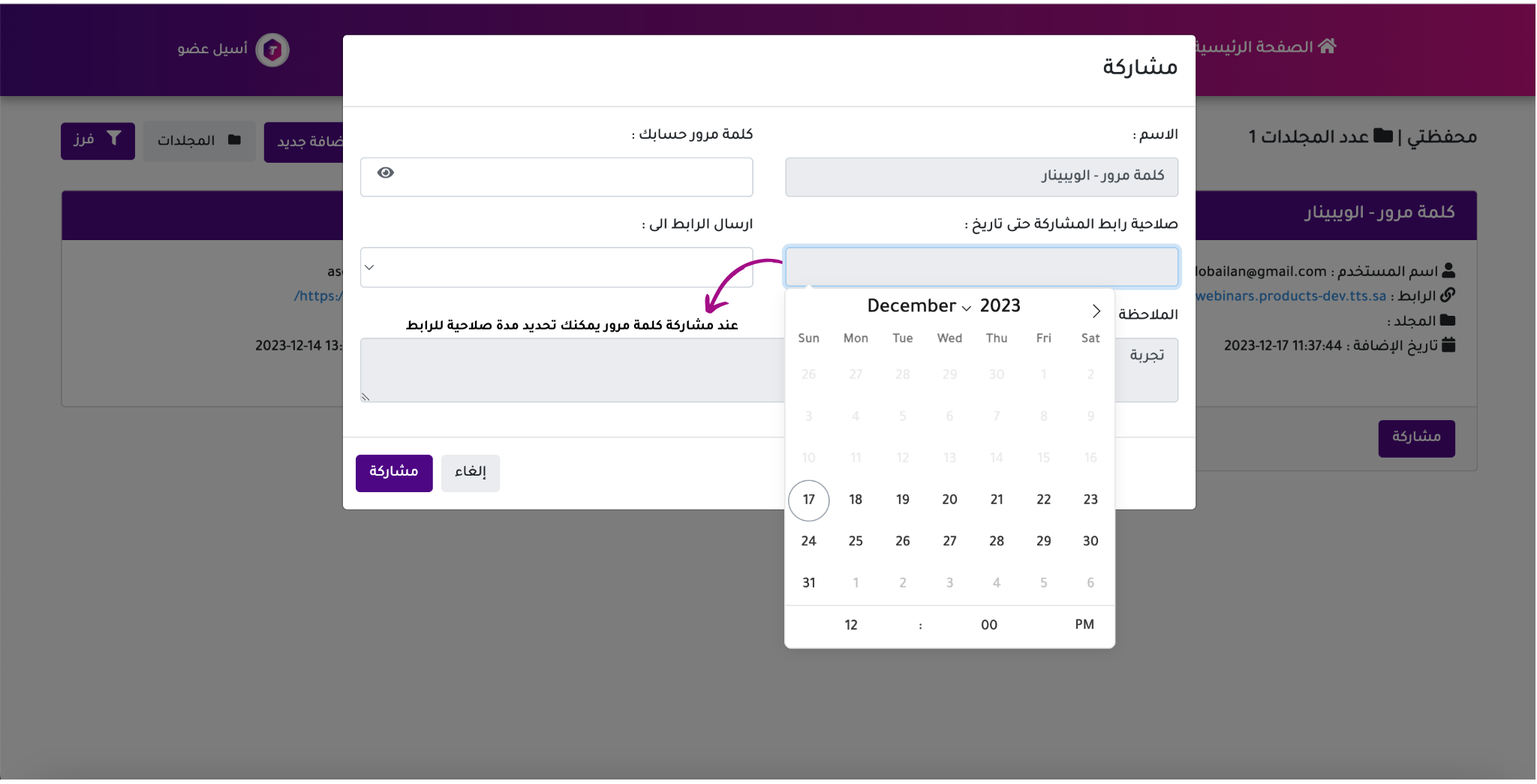Click the مشاركة submit button in dialog

[x=394, y=473]
